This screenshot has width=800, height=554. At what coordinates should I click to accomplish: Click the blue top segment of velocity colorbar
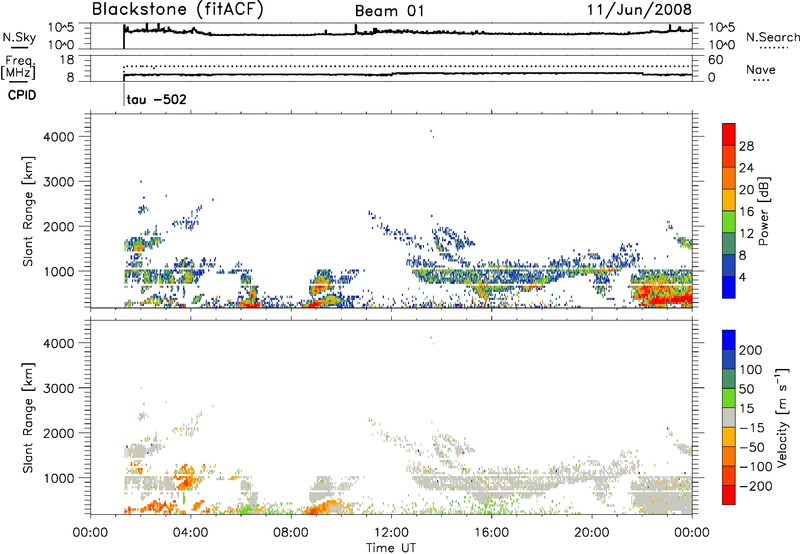pyautogui.click(x=729, y=340)
